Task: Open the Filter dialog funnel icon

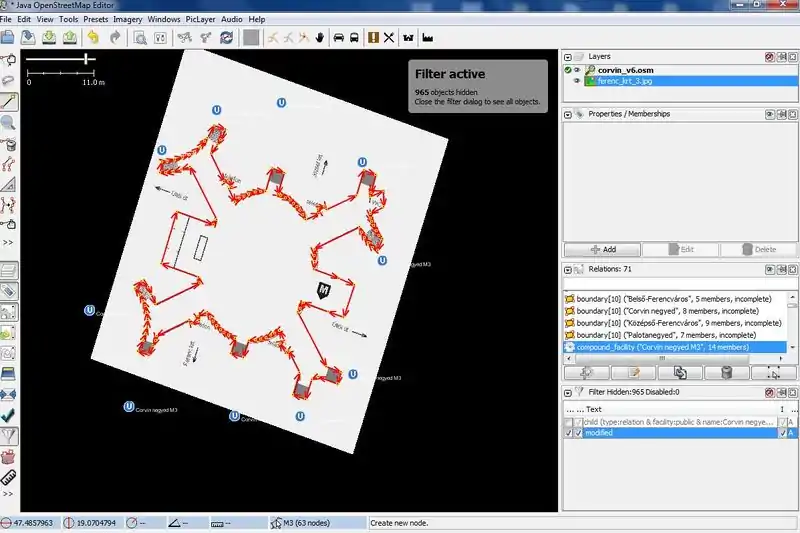Action: [9, 436]
